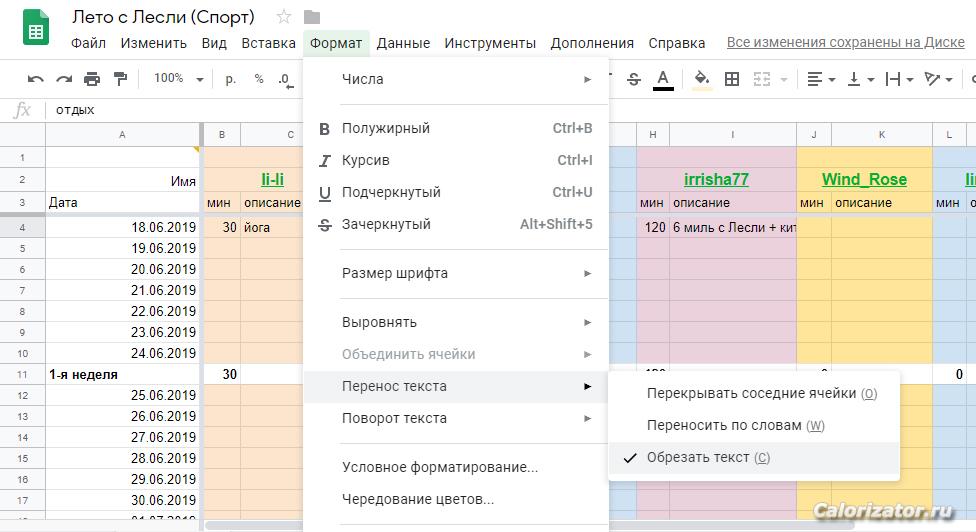The width and height of the screenshot is (976, 532).
Task: Click the move to folder icon
Action: pos(312,17)
